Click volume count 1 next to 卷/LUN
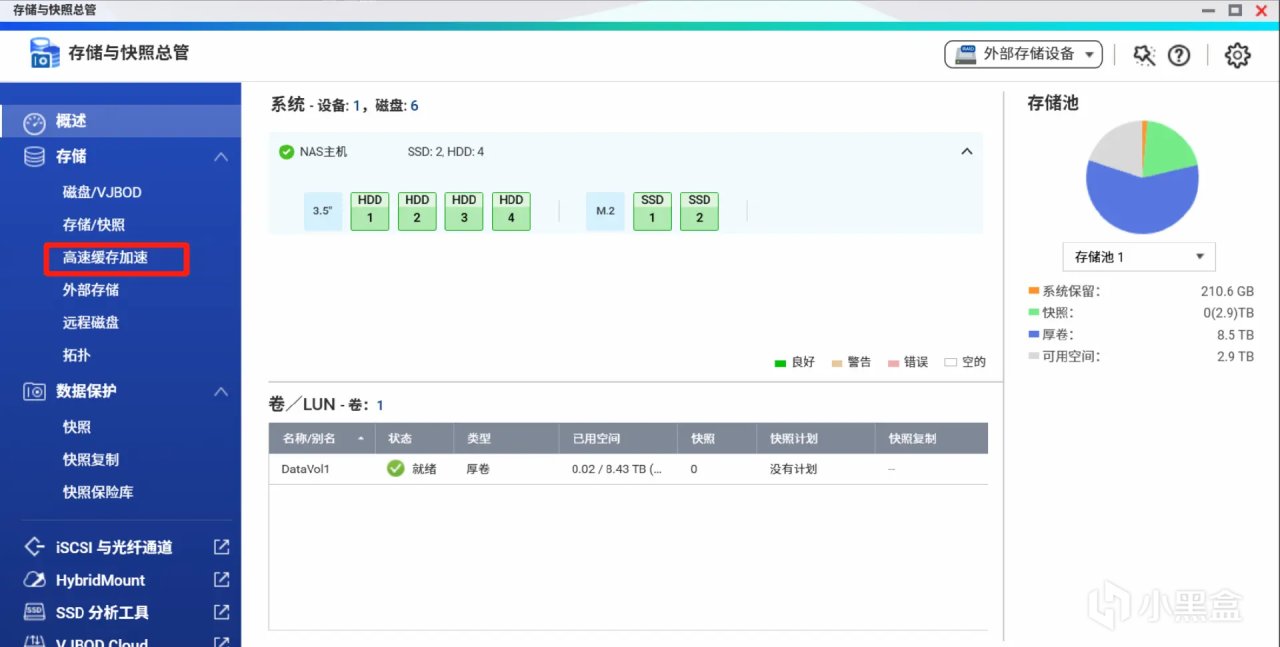Viewport: 1280px width, 647px height. (380, 405)
